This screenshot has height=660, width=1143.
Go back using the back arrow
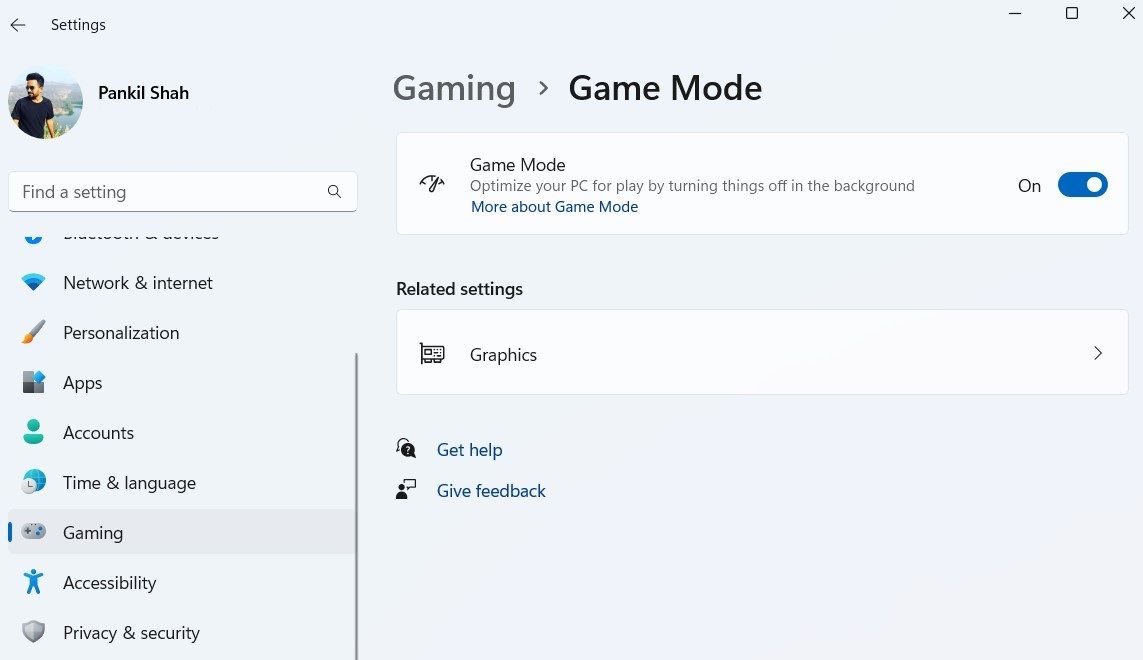[x=18, y=25]
